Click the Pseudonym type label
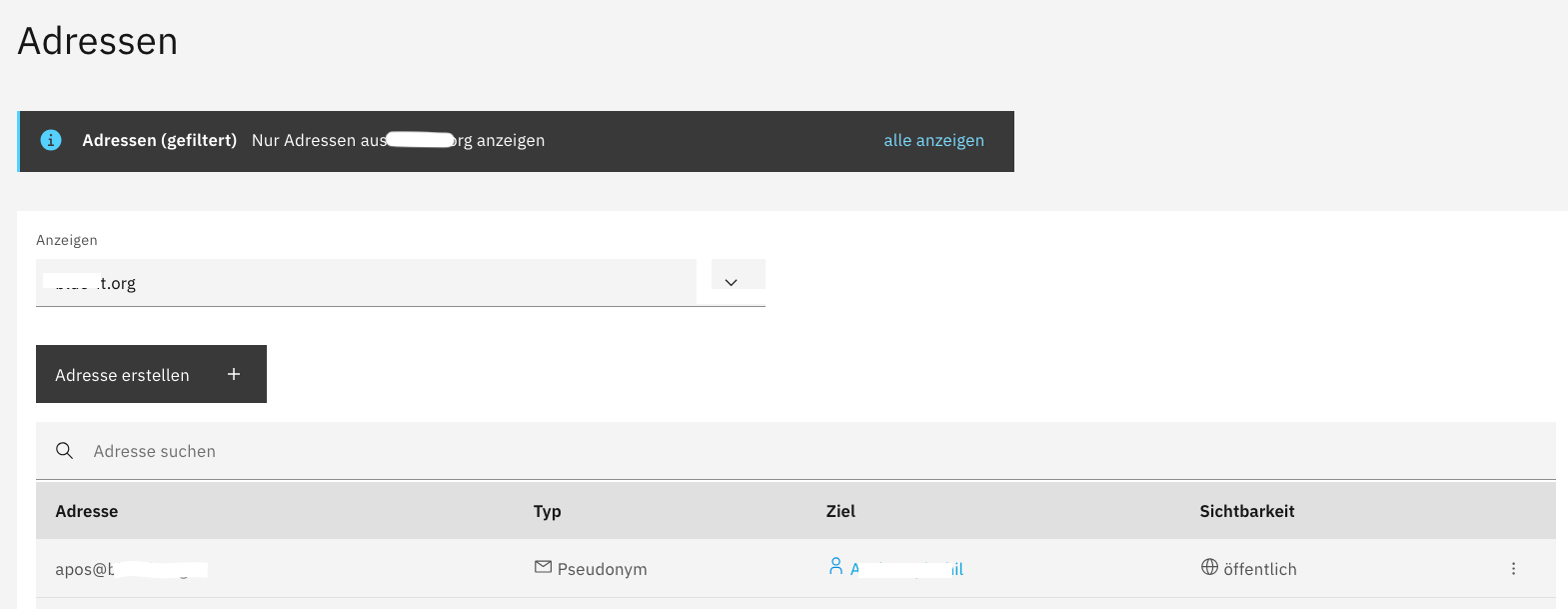This screenshot has width=1568, height=609. pyautogui.click(x=602, y=569)
